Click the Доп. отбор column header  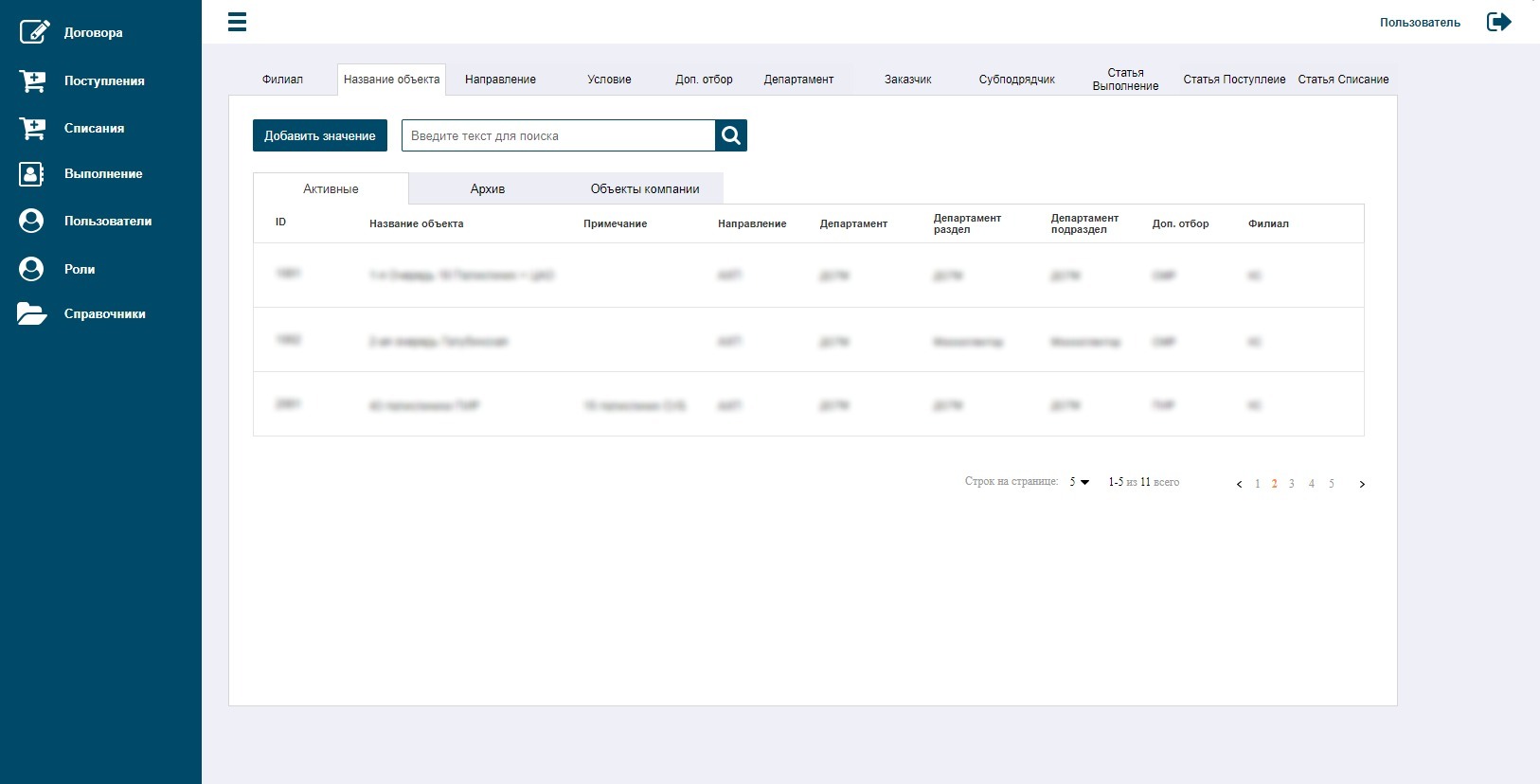pyautogui.click(x=1180, y=223)
